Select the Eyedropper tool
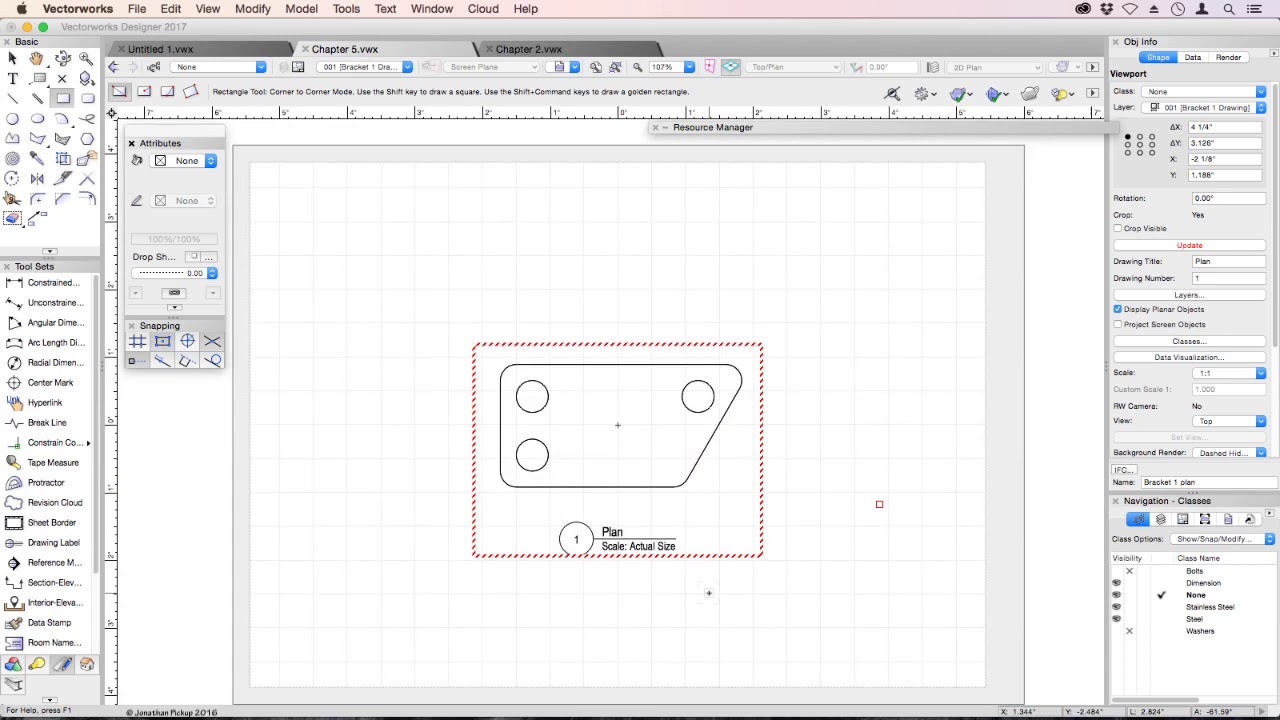Image resolution: width=1280 pixels, height=720 pixels. (x=37, y=158)
